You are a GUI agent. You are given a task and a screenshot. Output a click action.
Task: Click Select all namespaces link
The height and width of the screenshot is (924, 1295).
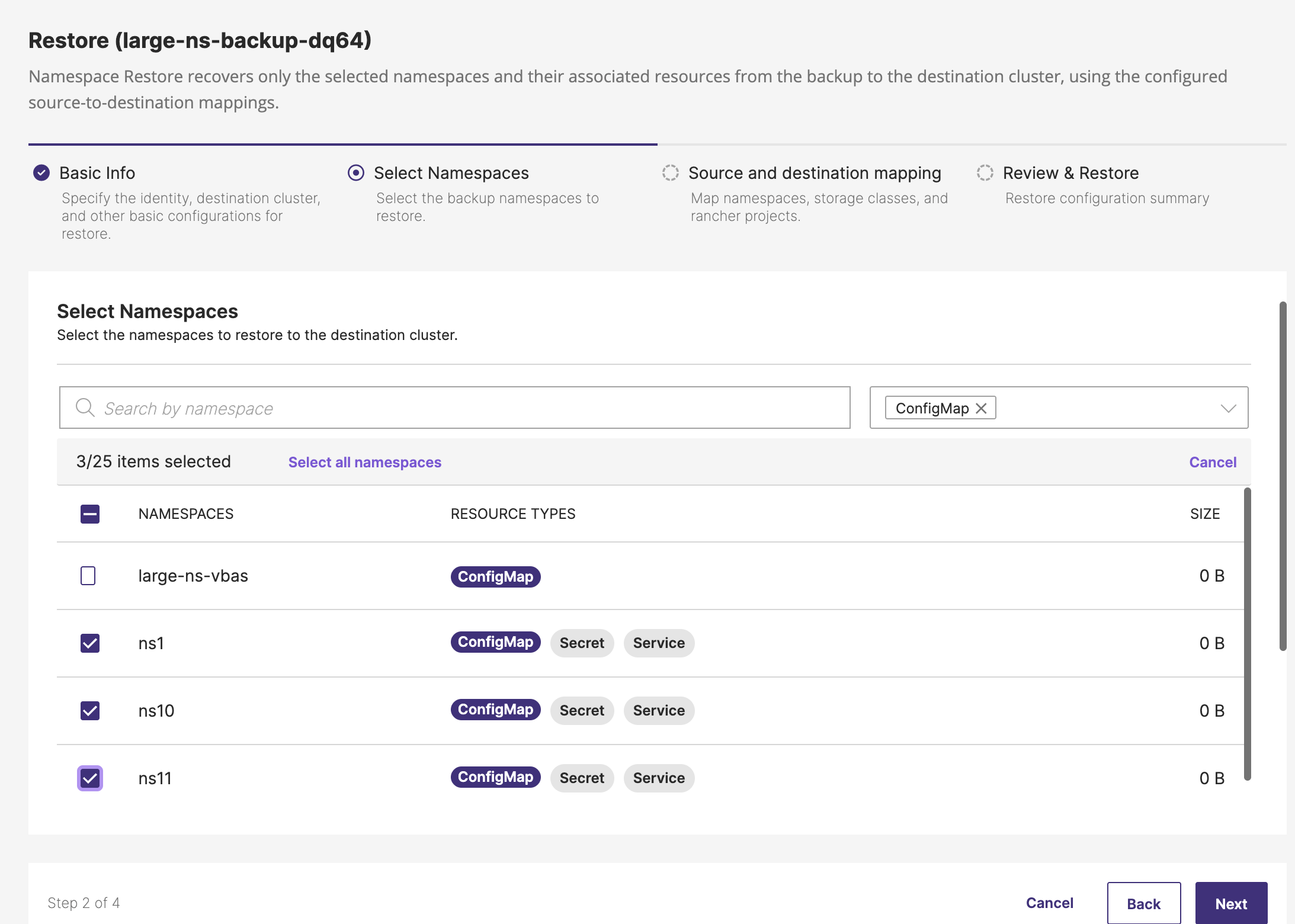click(364, 462)
